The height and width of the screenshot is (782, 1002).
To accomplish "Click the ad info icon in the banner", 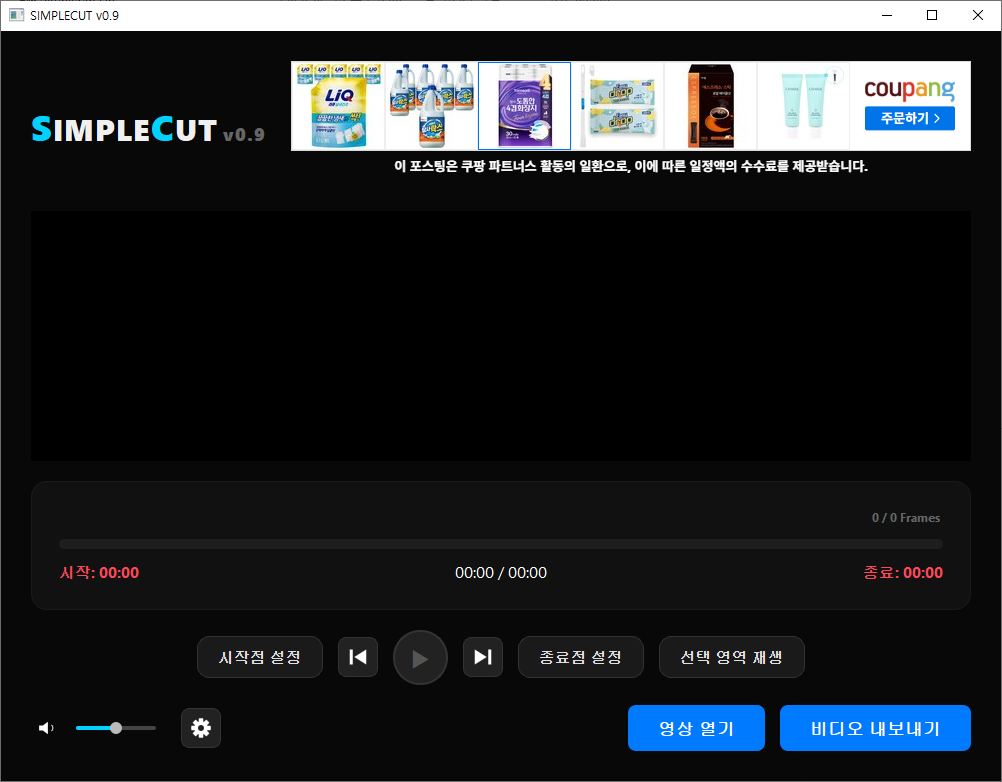I will pos(836,76).
